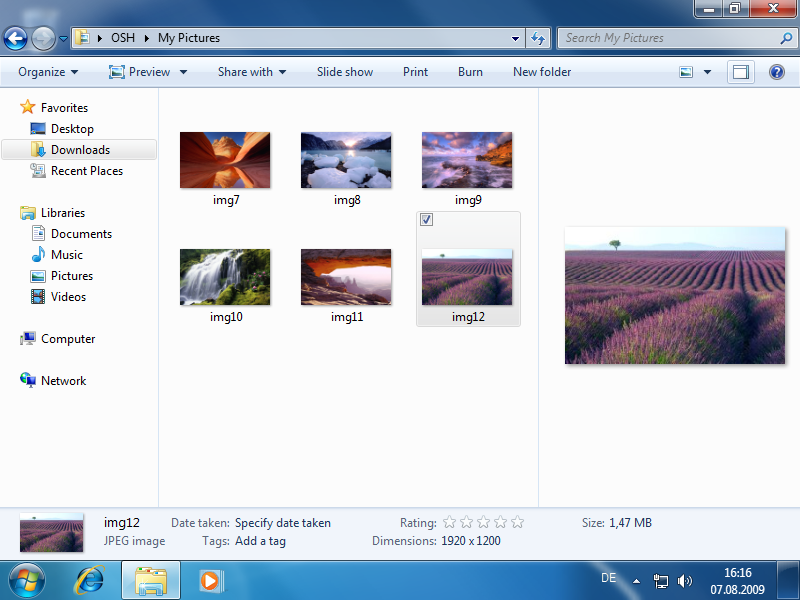Image resolution: width=800 pixels, height=600 pixels.
Task: Click Burn in the toolbar
Action: pos(470,72)
